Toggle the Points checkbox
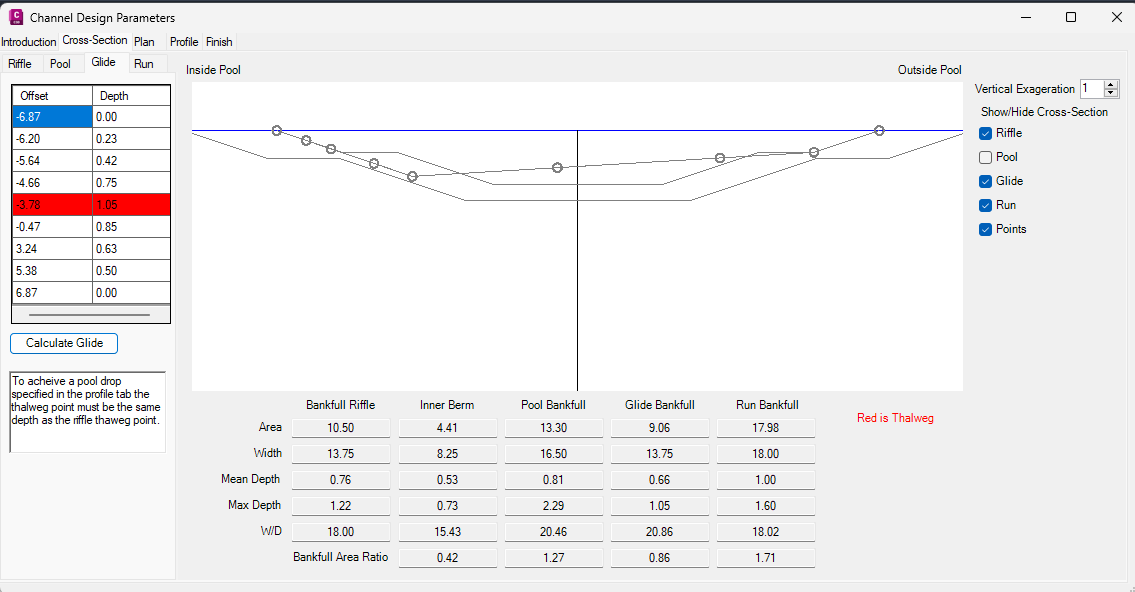This screenshot has width=1135, height=592. pos(986,229)
